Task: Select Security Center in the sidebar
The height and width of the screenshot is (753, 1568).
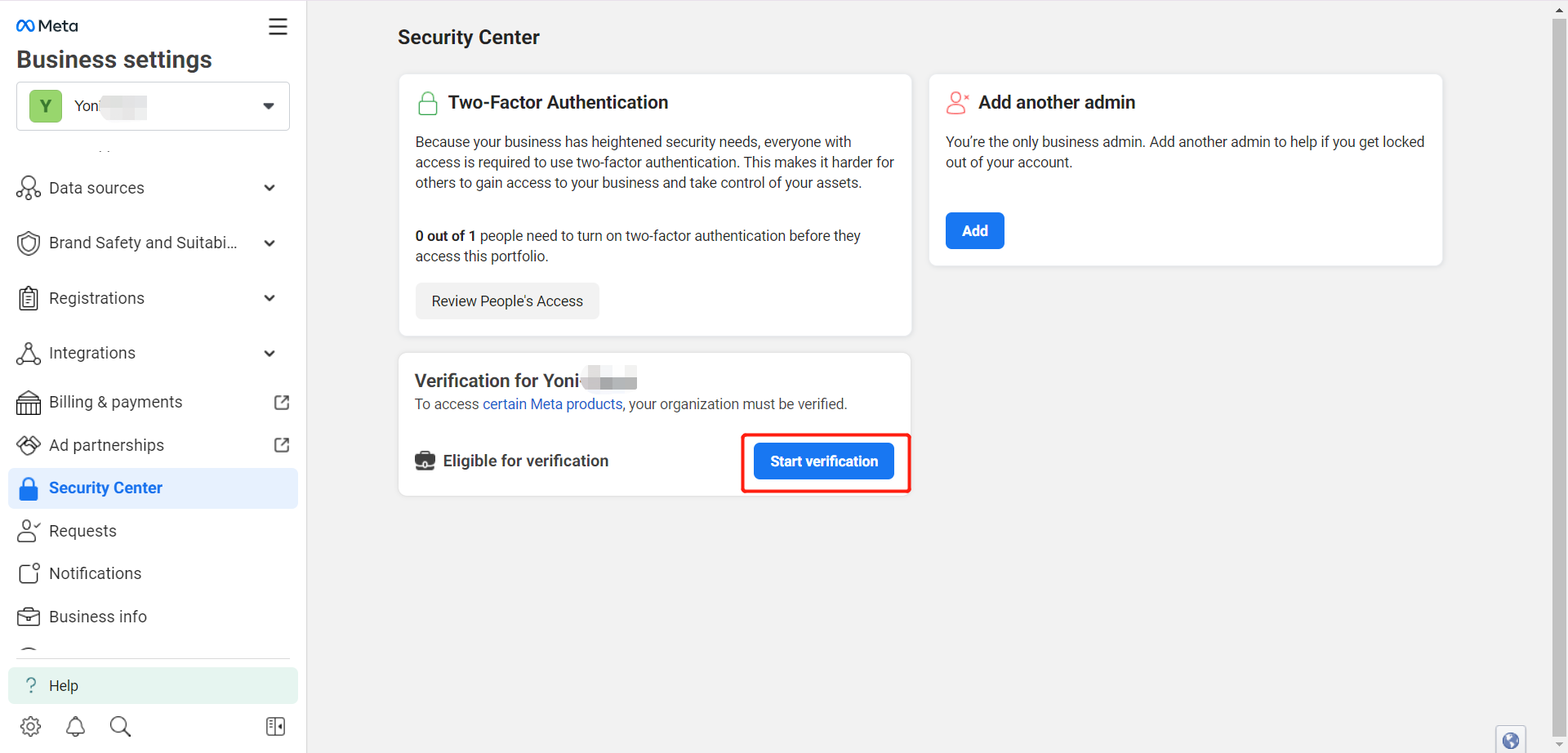Action: (153, 488)
